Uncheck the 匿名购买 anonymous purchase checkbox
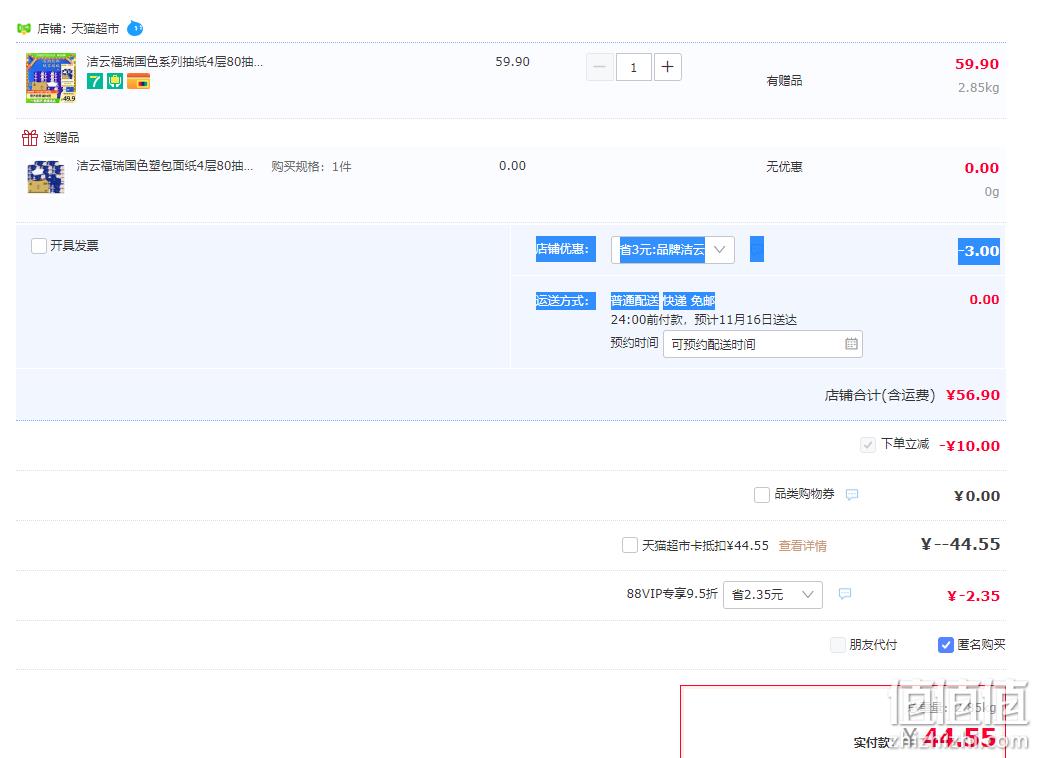 coord(946,645)
